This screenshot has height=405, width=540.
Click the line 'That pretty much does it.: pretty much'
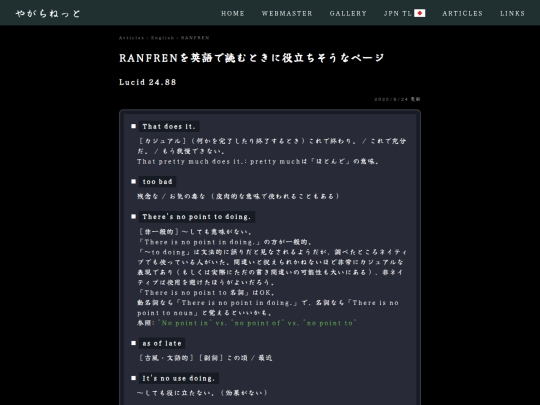click(x=258, y=162)
